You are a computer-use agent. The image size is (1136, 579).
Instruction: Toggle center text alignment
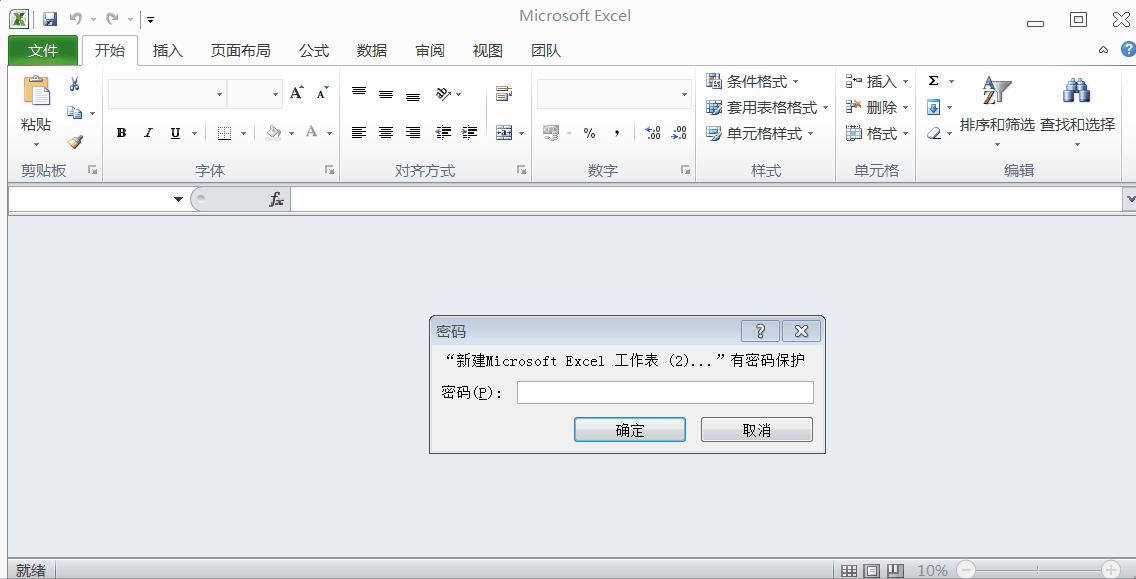[385, 131]
